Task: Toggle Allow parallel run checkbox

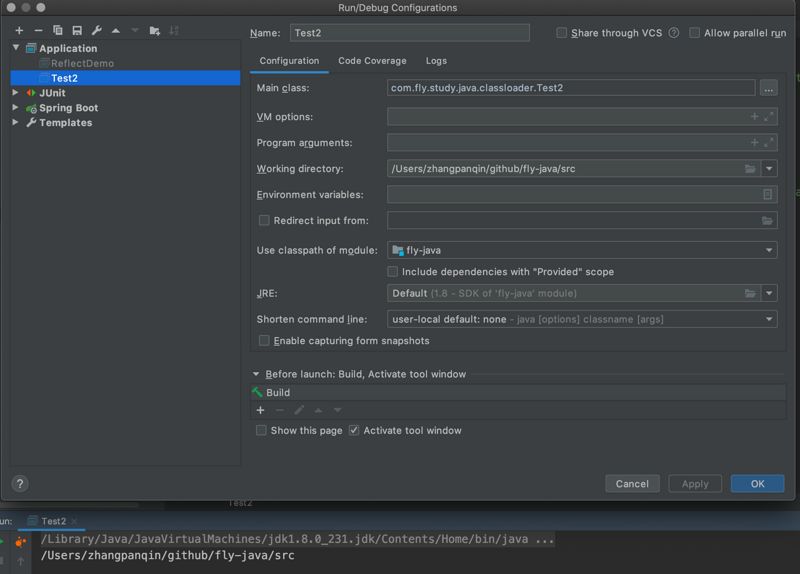Action: [694, 33]
